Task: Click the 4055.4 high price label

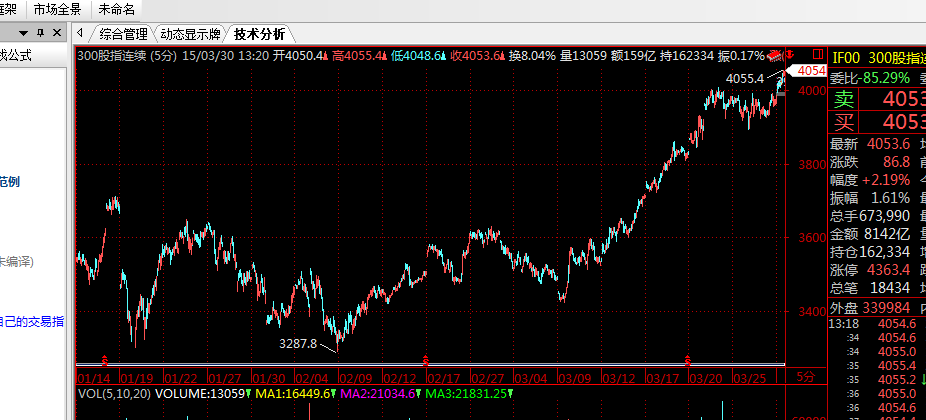Action: pos(745,78)
